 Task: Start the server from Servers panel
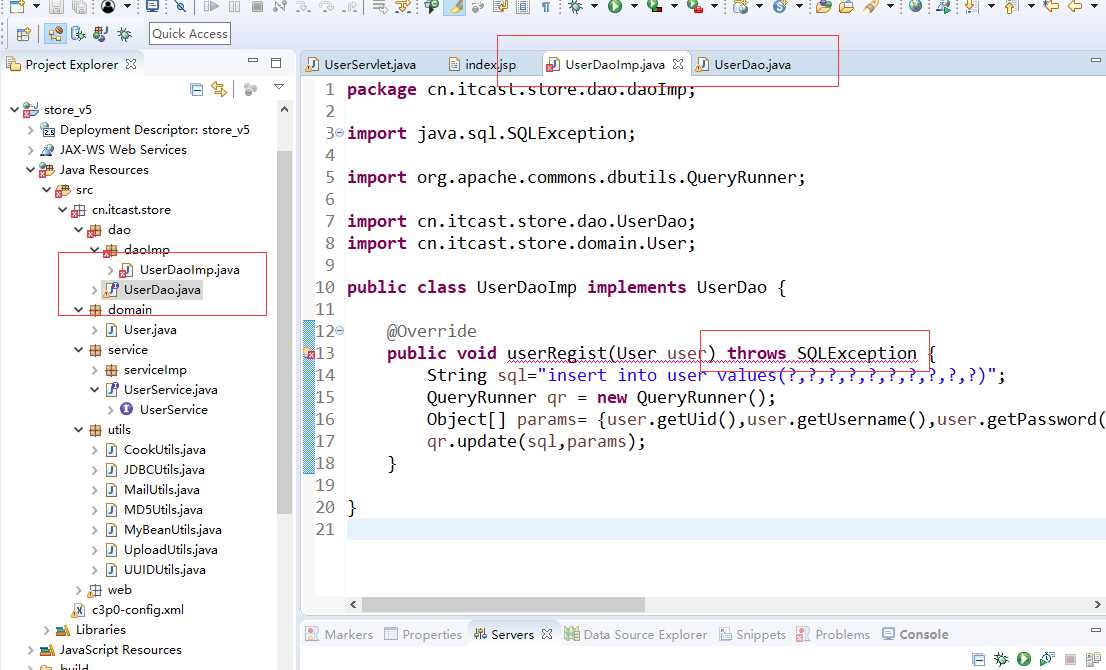tap(1024, 659)
